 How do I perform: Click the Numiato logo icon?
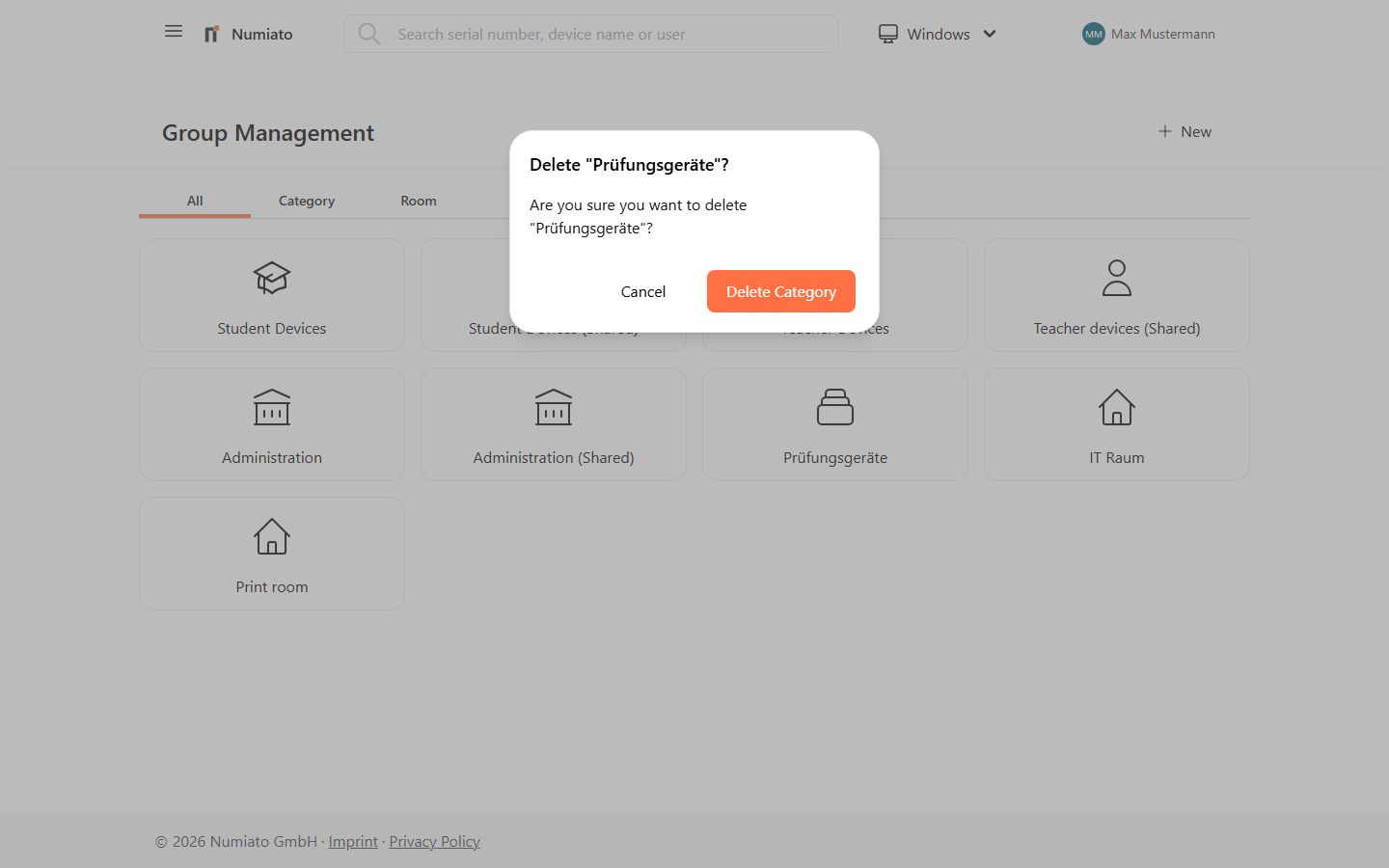pyautogui.click(x=211, y=34)
